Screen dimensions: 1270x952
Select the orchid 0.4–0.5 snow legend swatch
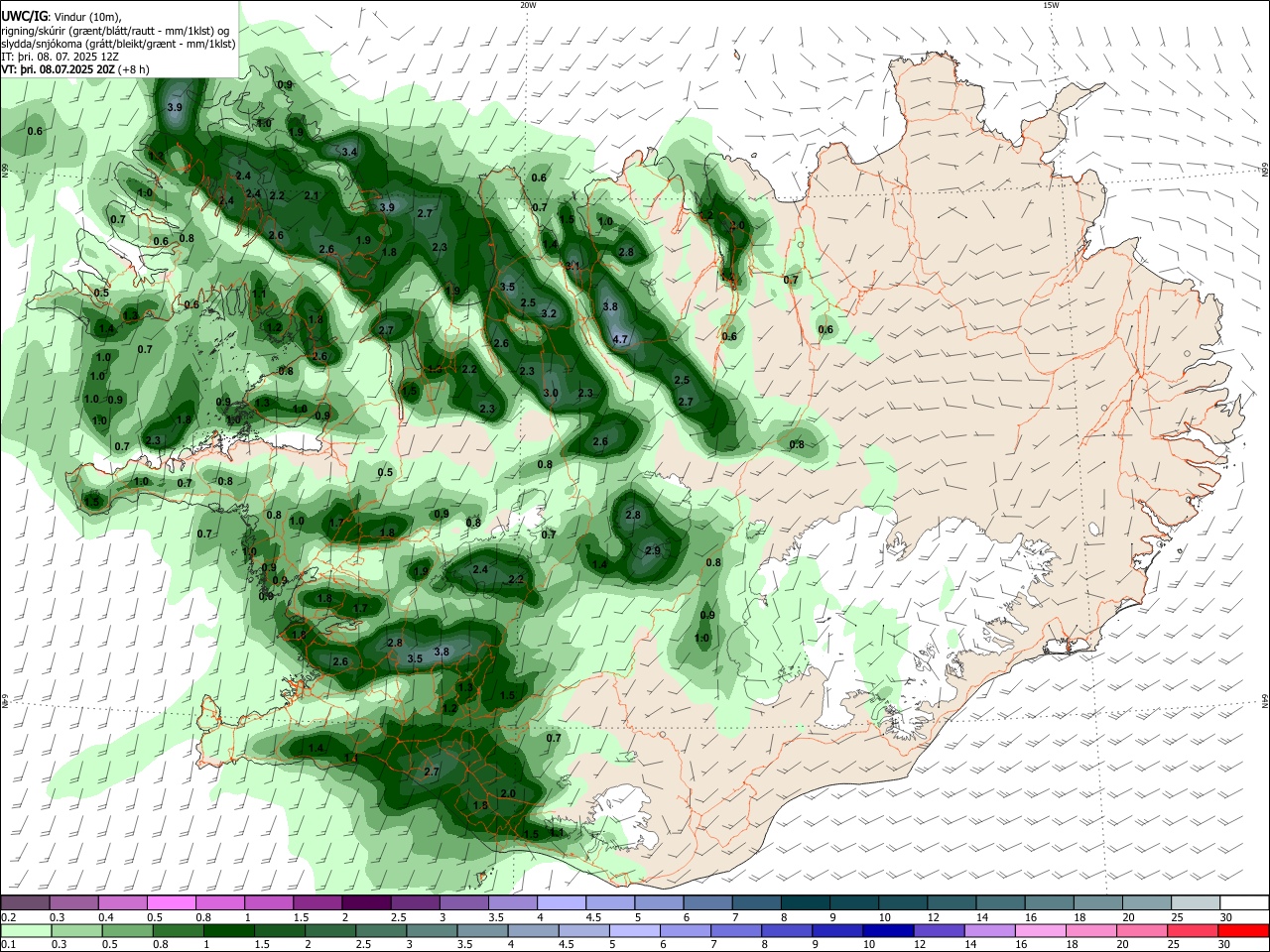tap(122, 903)
